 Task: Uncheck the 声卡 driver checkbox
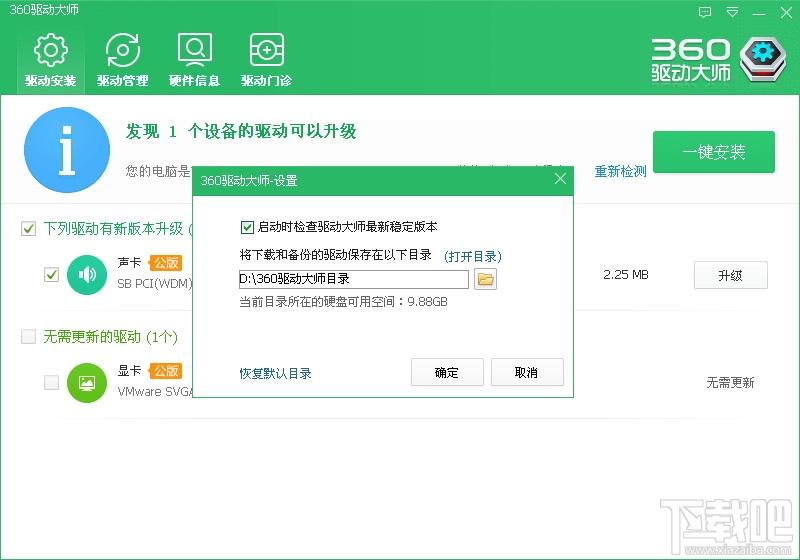(x=52, y=275)
